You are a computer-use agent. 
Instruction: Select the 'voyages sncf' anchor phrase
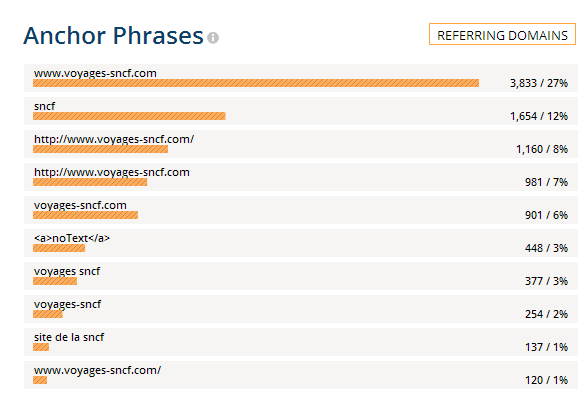point(67,271)
